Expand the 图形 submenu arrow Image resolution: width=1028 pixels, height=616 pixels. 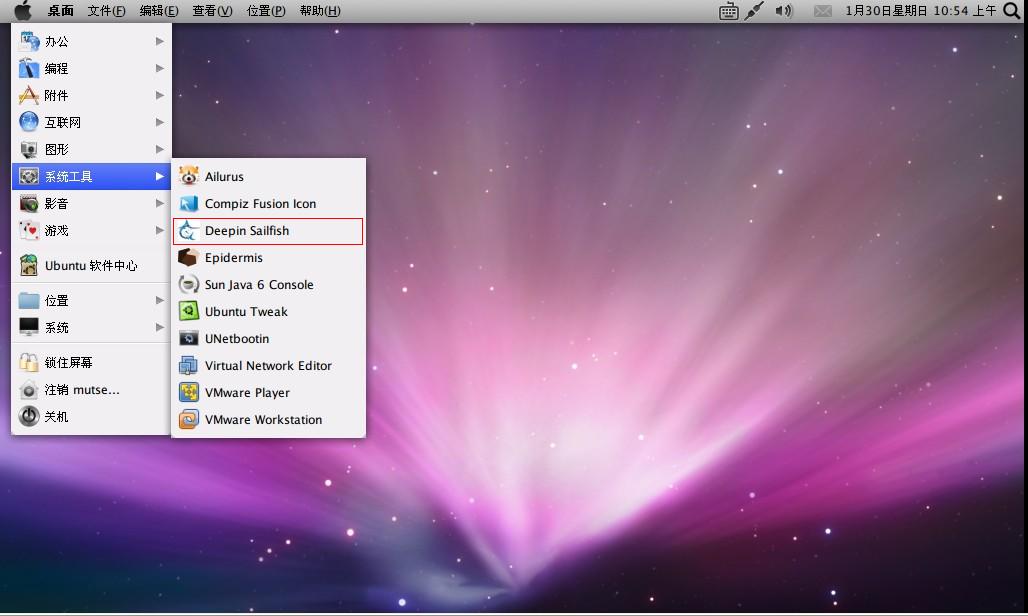(x=159, y=149)
